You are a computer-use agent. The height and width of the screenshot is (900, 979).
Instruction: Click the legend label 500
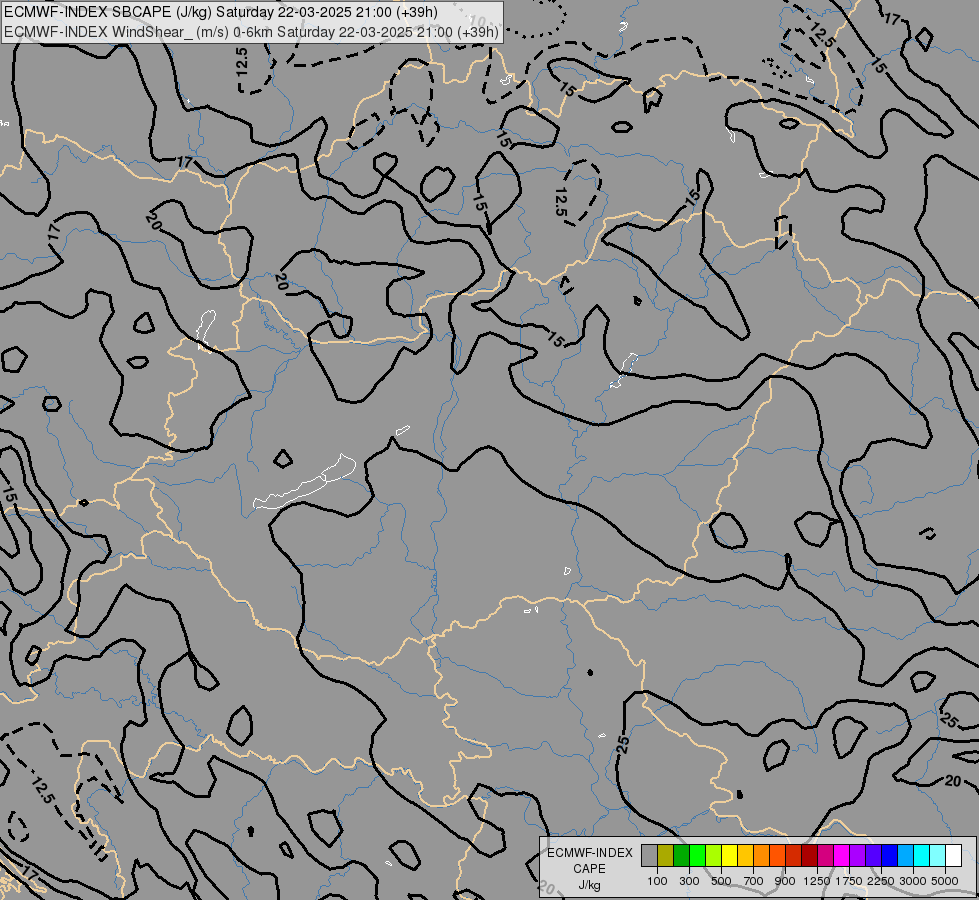[x=721, y=881]
